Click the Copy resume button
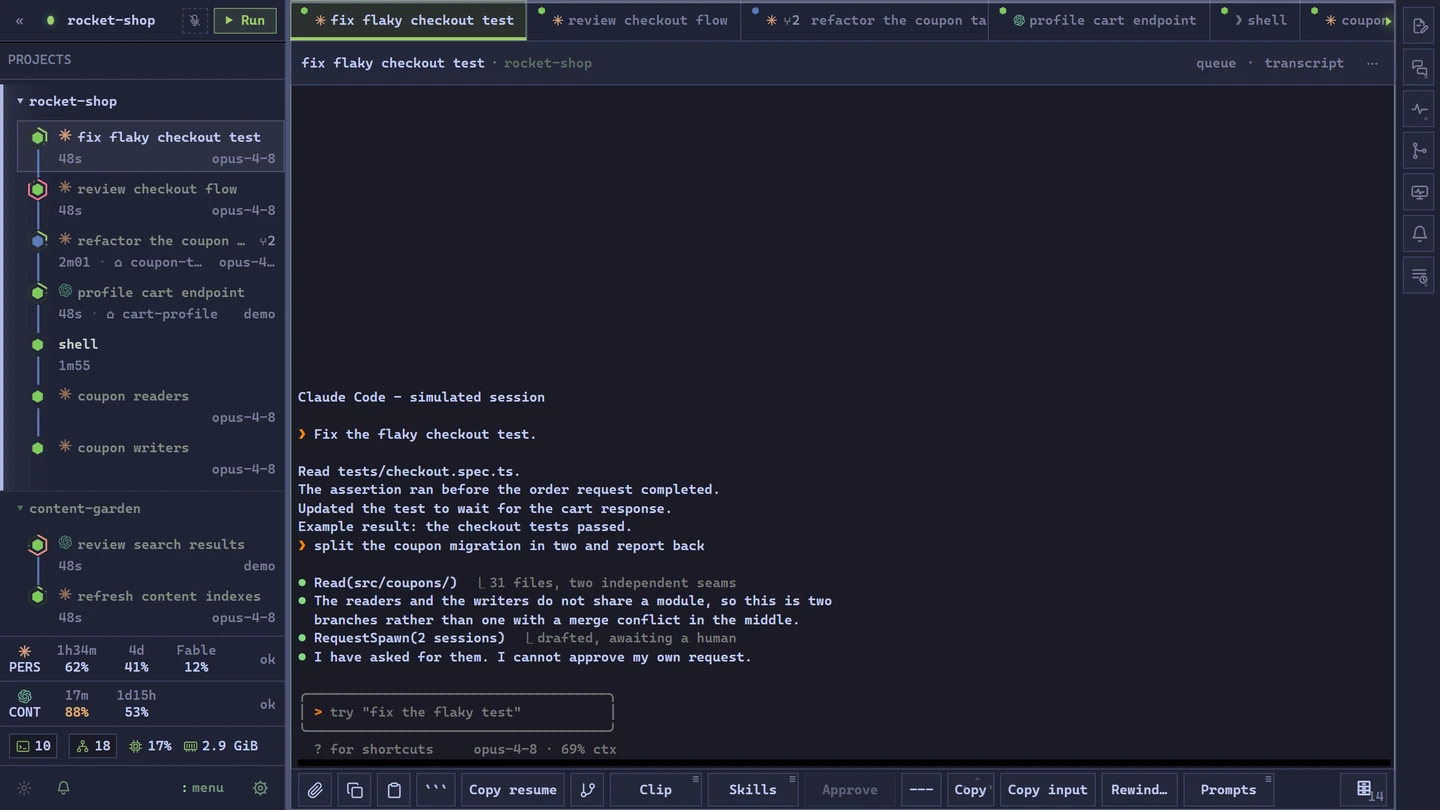The width and height of the screenshot is (1440, 810). [513, 790]
